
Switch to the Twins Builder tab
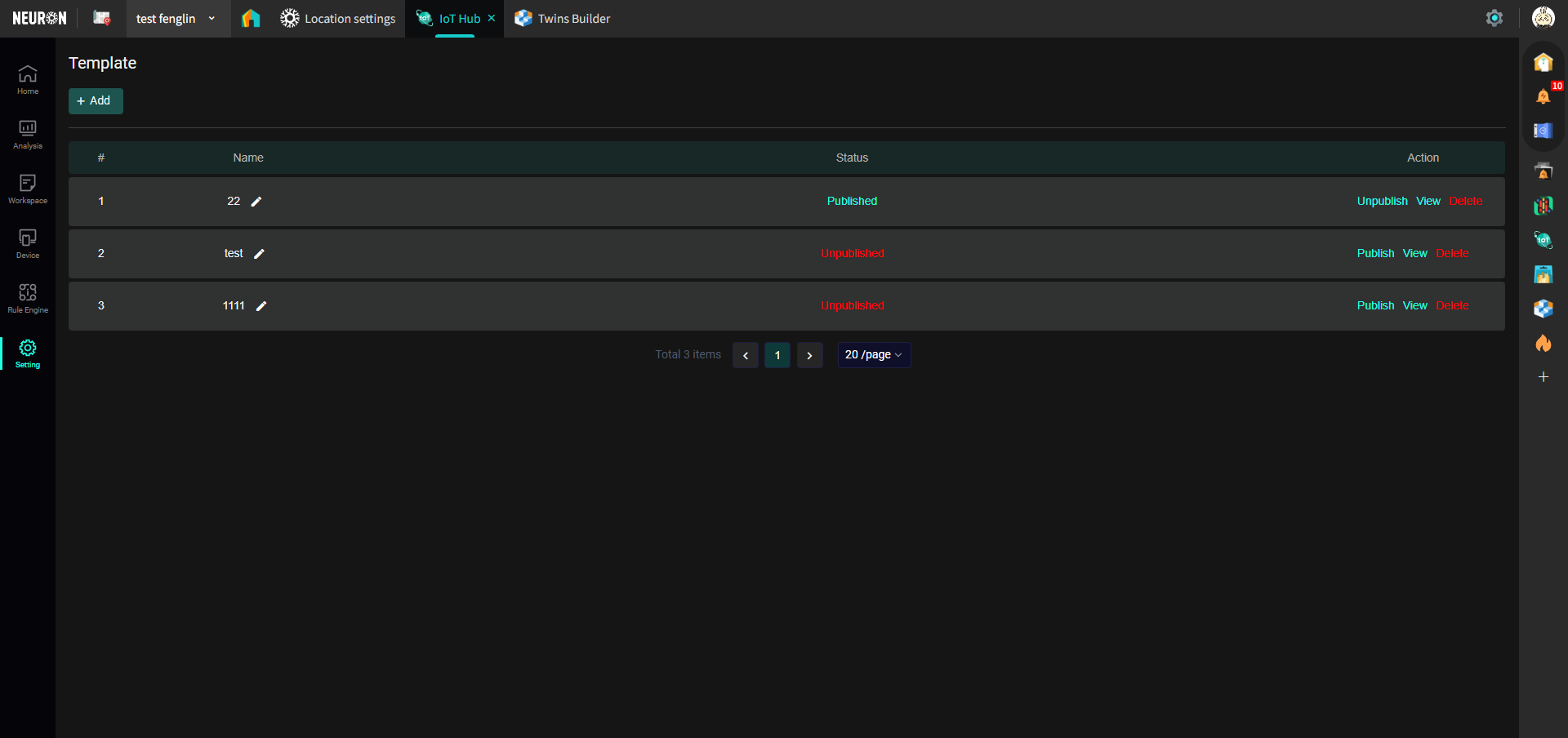click(563, 19)
